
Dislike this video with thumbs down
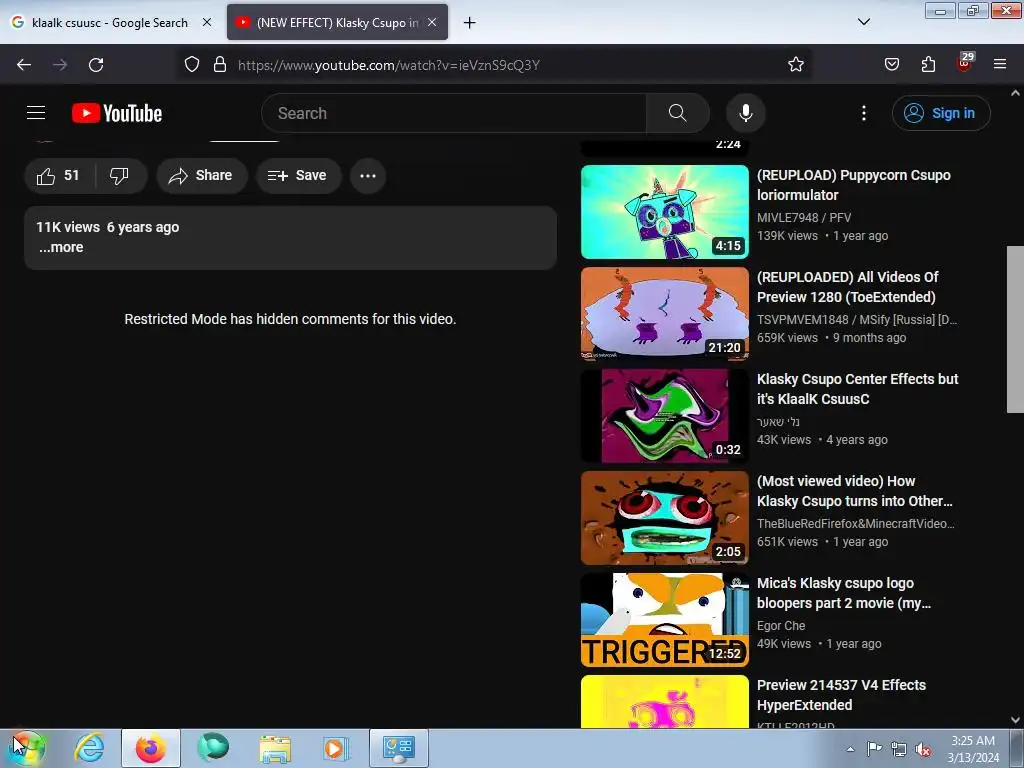tap(120, 176)
